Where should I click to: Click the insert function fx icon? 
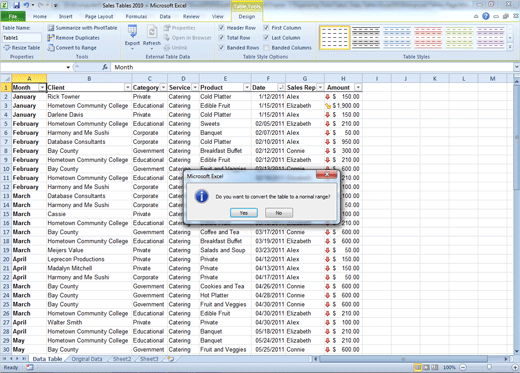pos(105,67)
